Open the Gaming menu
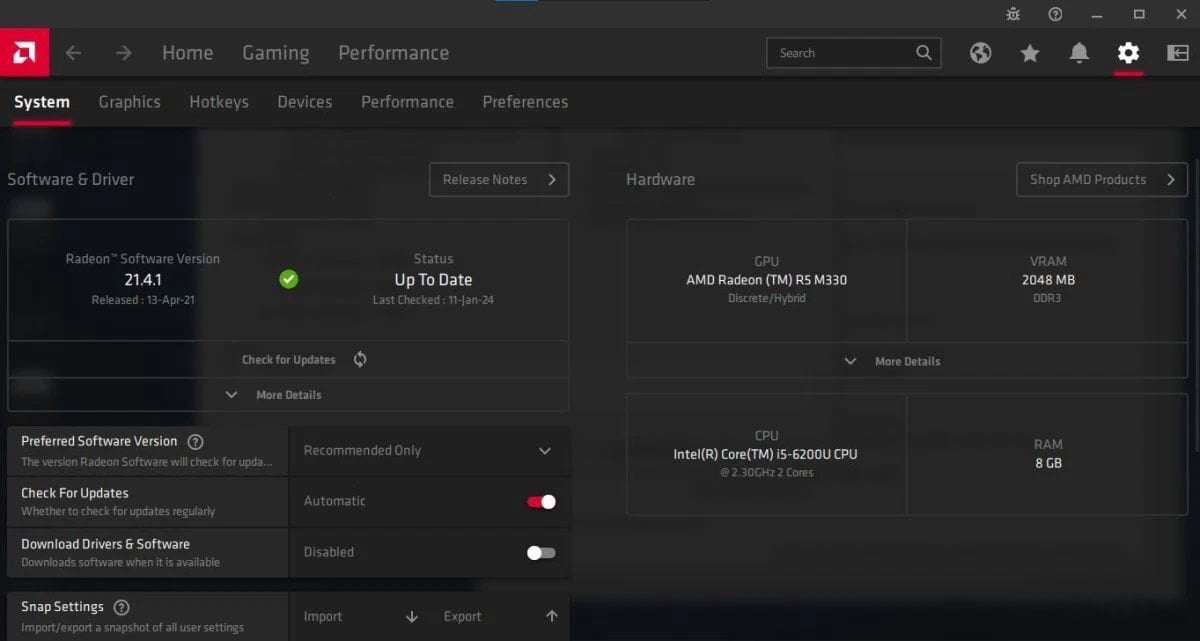Screen dimensions: 1200x641 coord(276,53)
